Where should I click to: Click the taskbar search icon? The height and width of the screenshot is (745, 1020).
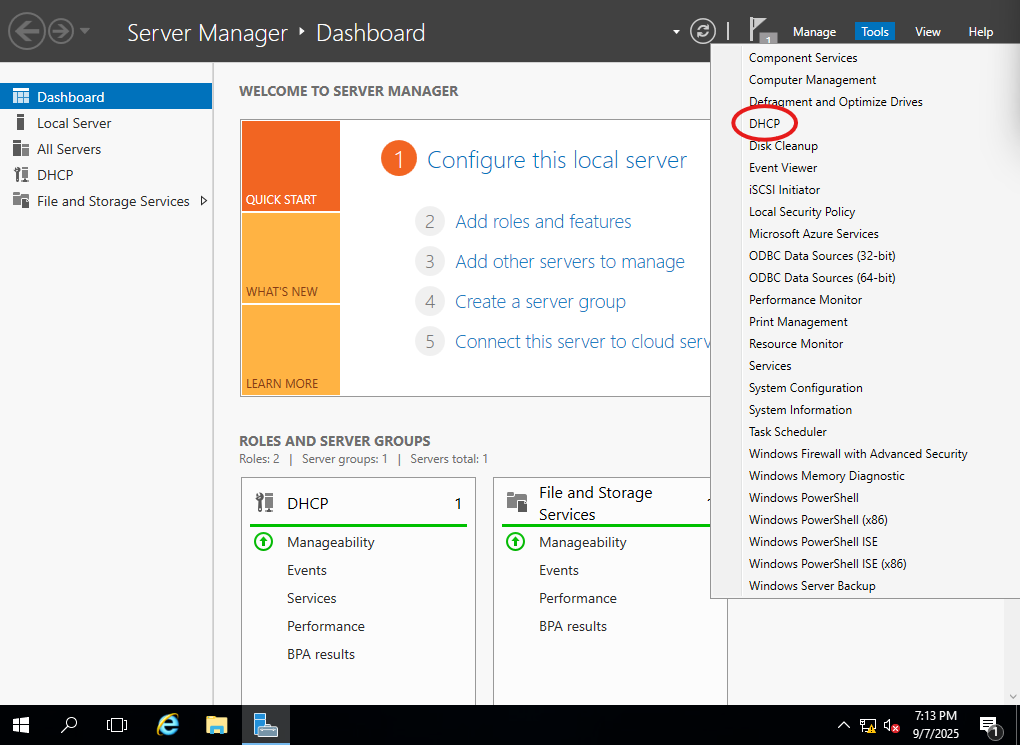[x=69, y=725]
